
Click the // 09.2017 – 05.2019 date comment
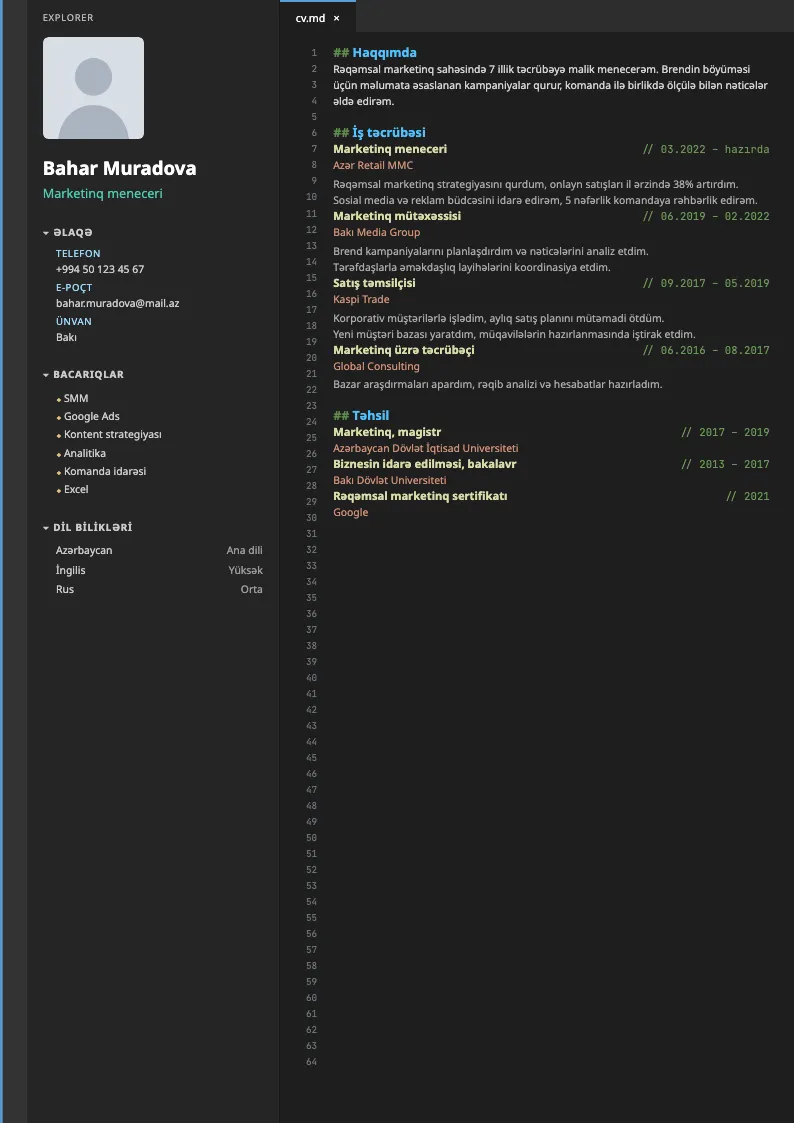706,284
